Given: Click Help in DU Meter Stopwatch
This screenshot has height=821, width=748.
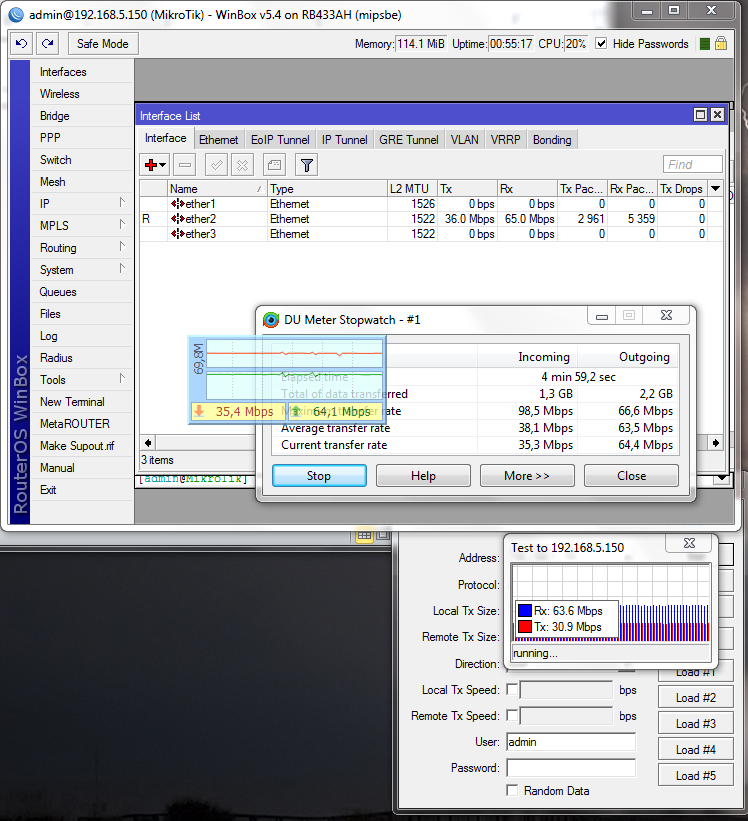Looking at the screenshot, I should 423,475.
